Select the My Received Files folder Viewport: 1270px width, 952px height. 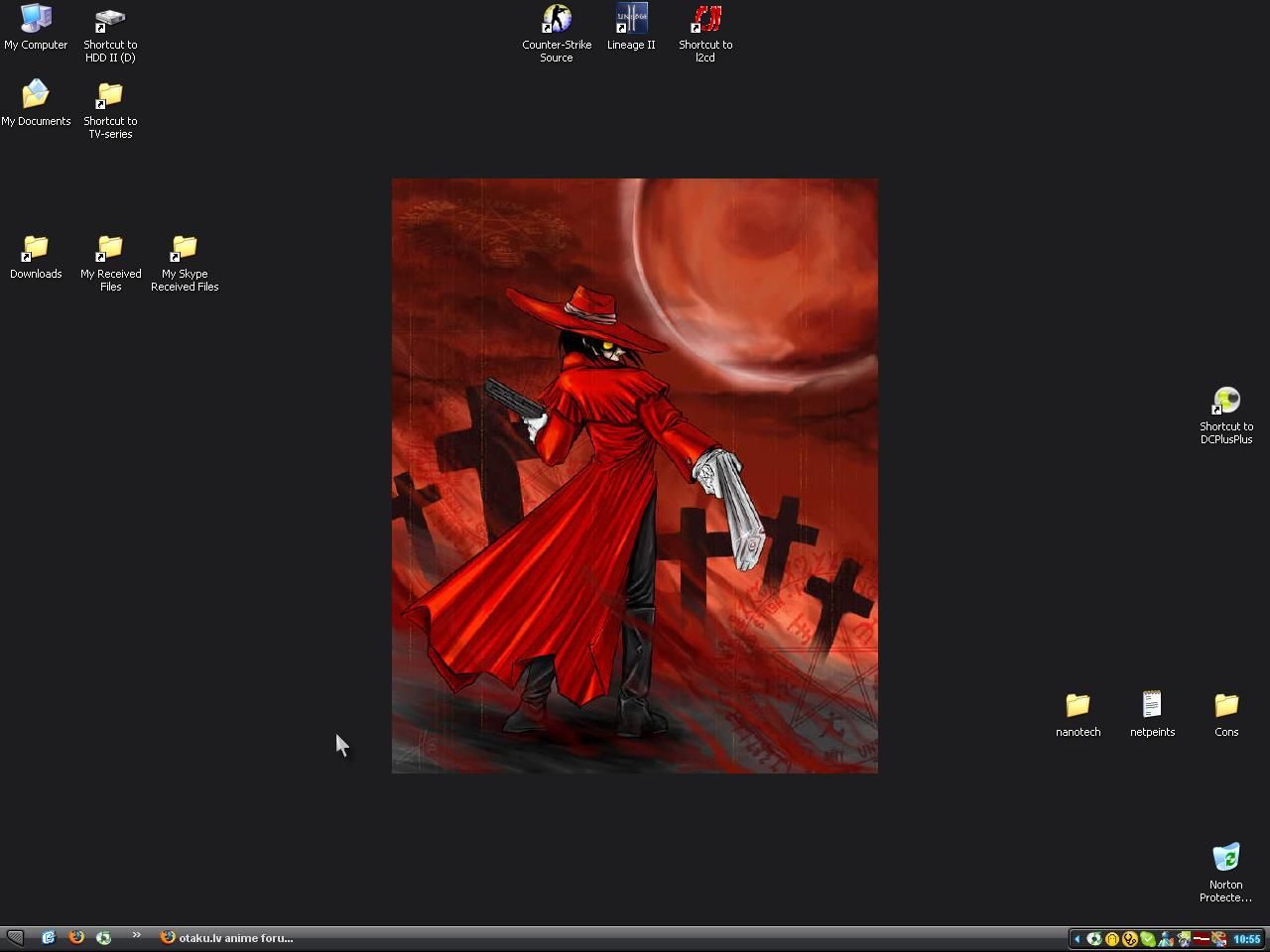click(110, 263)
